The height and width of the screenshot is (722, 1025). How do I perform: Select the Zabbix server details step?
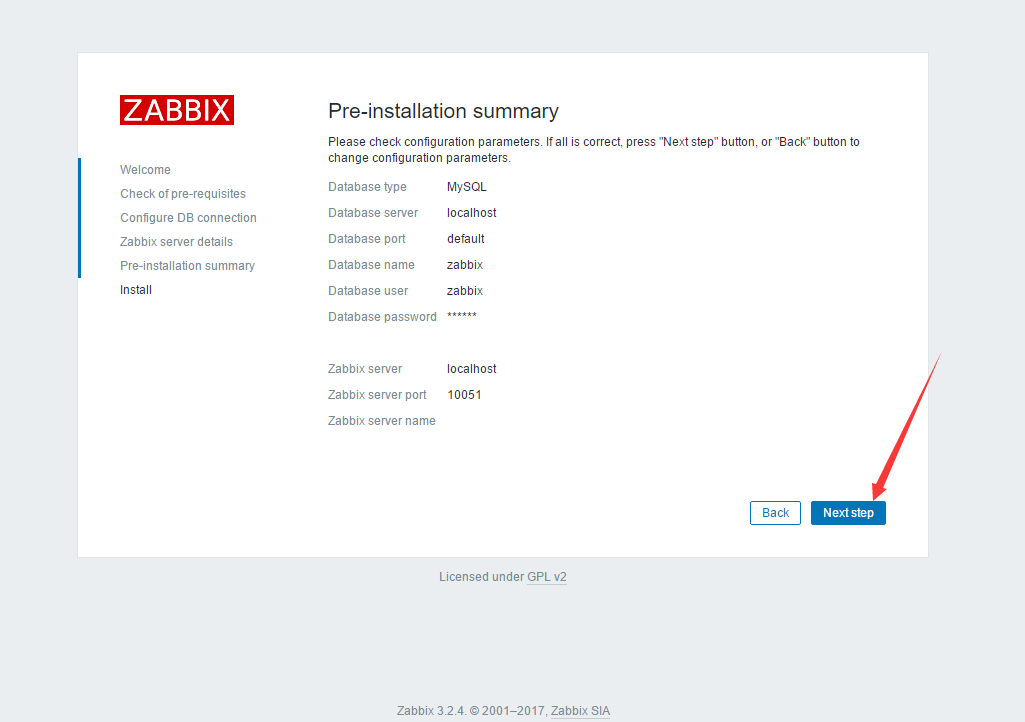(176, 242)
